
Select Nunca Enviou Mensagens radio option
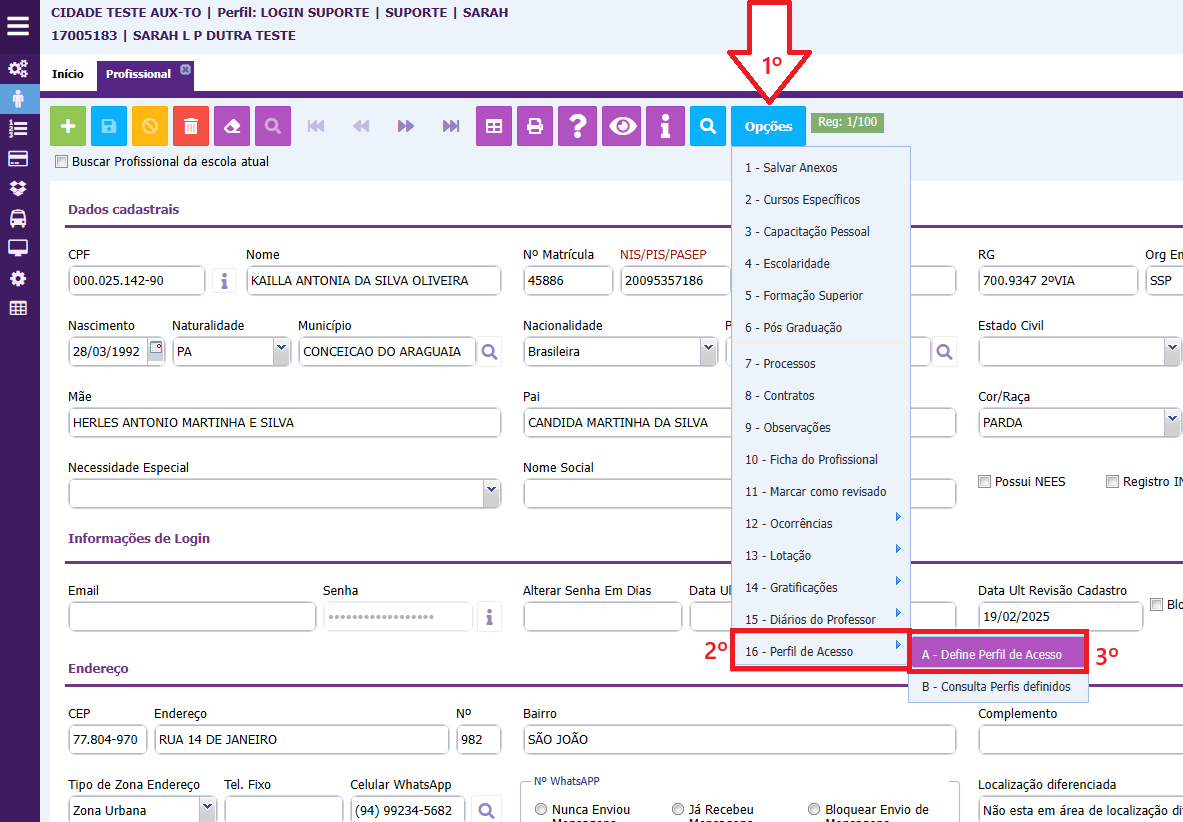[541, 809]
